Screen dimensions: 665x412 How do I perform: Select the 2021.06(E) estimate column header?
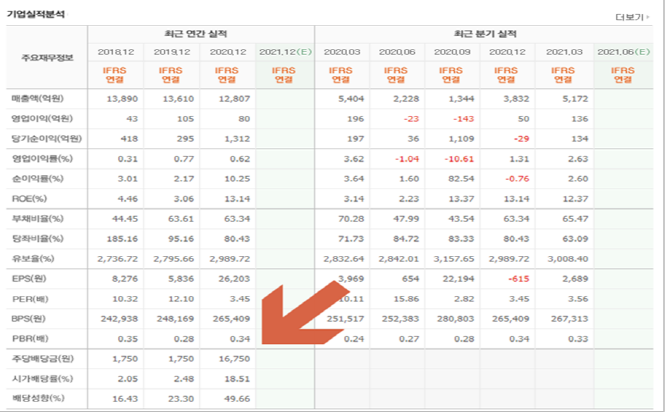click(623, 52)
